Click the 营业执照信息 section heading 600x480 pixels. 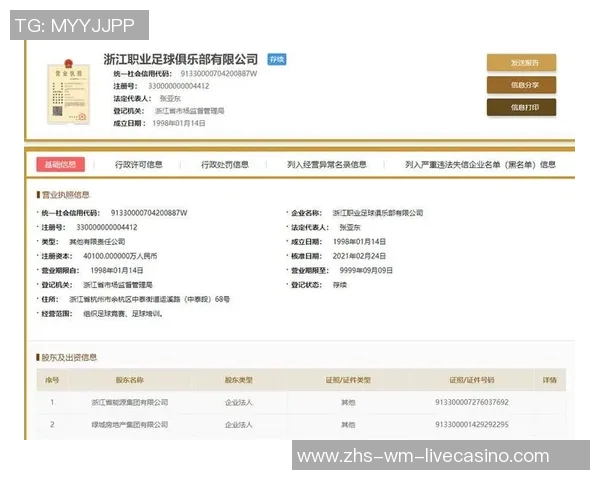[x=65, y=195]
